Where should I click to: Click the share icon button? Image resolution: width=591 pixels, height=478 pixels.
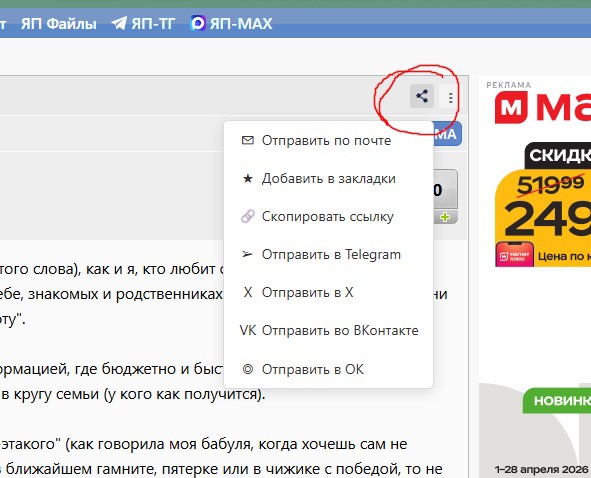click(x=422, y=96)
